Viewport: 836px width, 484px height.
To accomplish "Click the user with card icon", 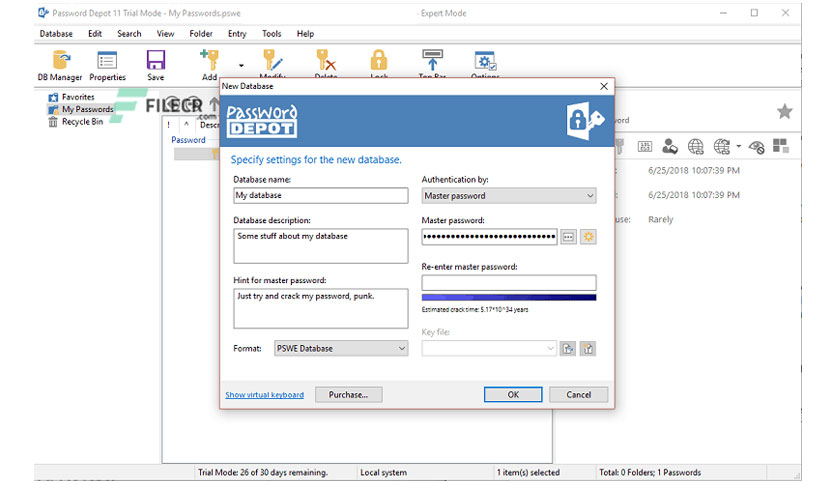I will click(x=670, y=146).
